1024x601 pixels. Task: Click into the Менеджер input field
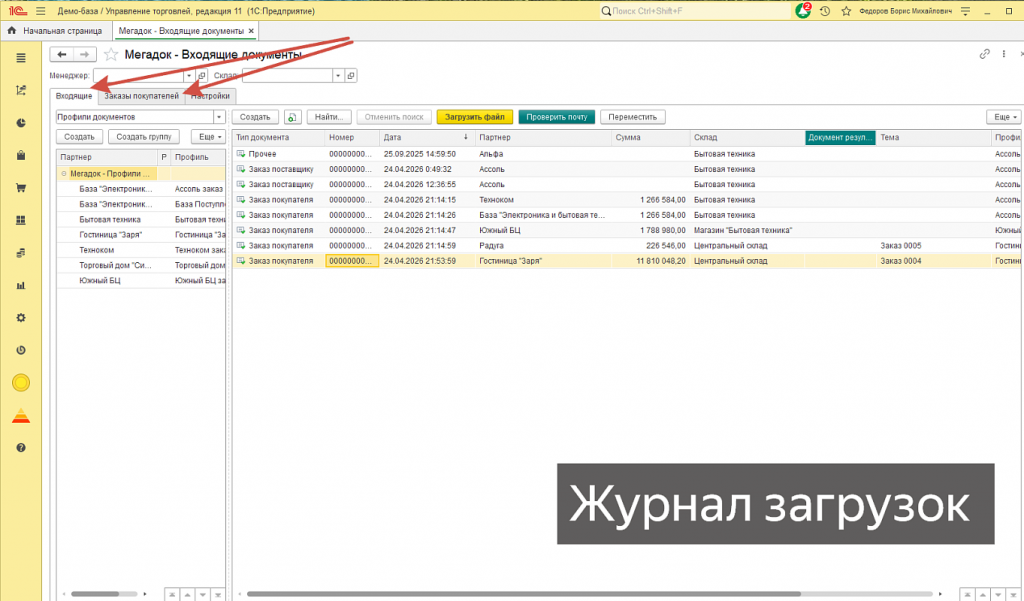click(139, 76)
